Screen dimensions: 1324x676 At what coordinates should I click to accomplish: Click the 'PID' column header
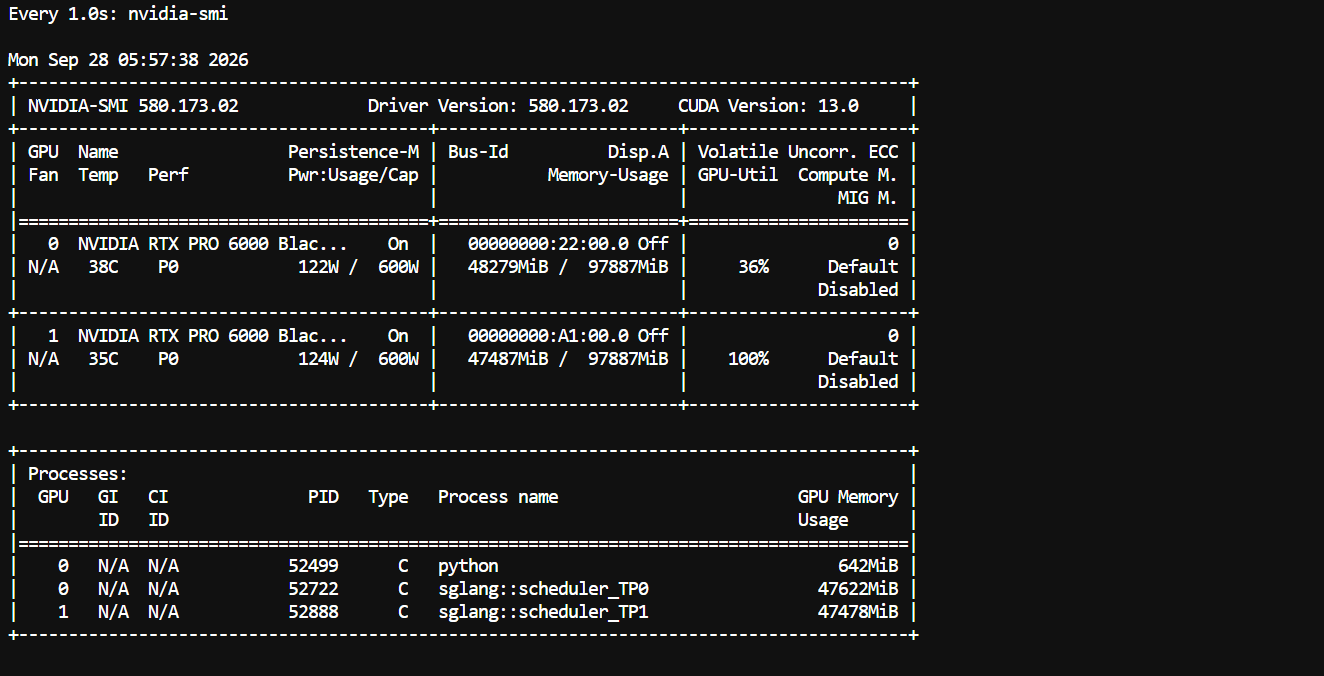pyautogui.click(x=323, y=497)
